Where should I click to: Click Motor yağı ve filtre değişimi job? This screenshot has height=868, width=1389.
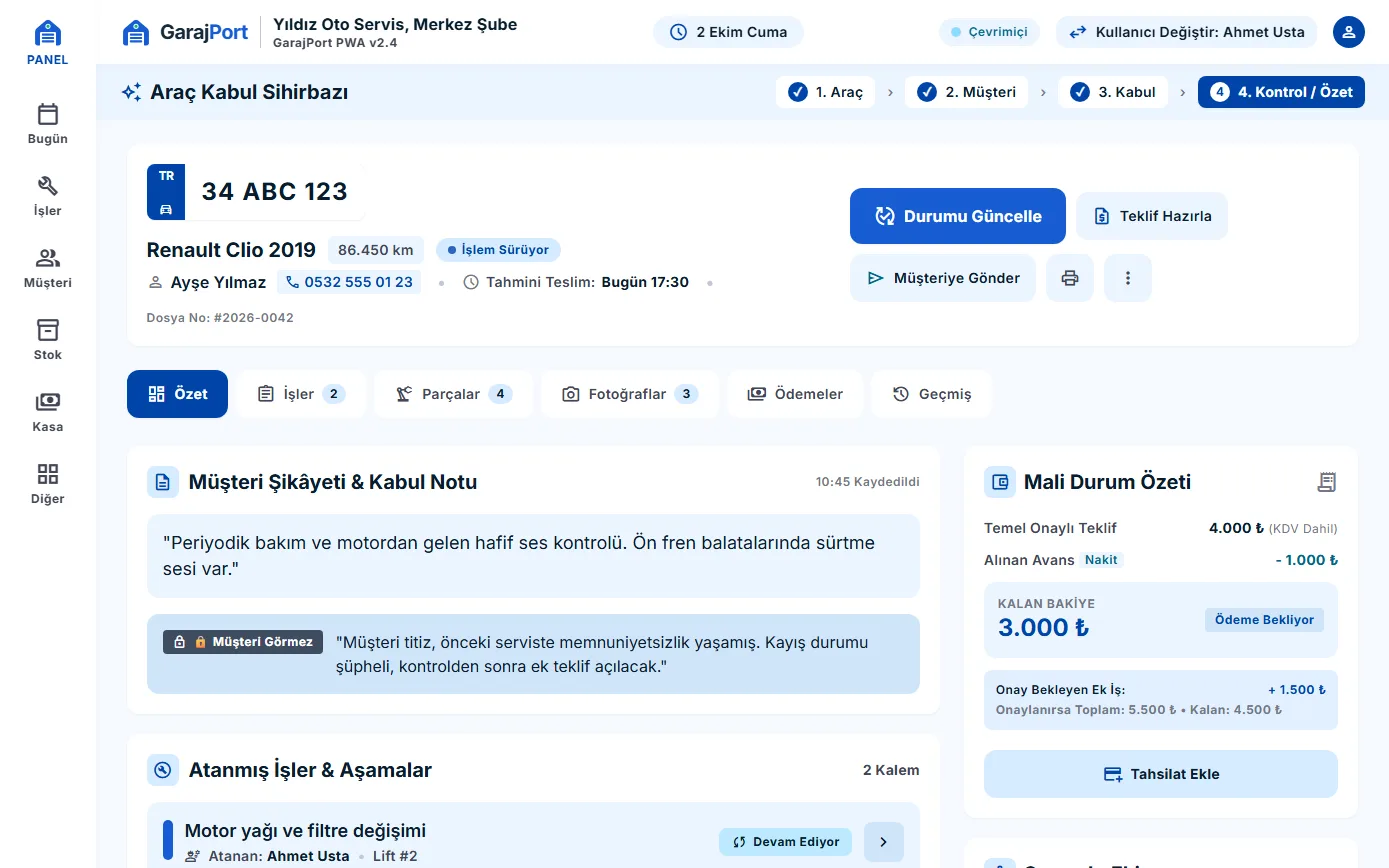305,831
